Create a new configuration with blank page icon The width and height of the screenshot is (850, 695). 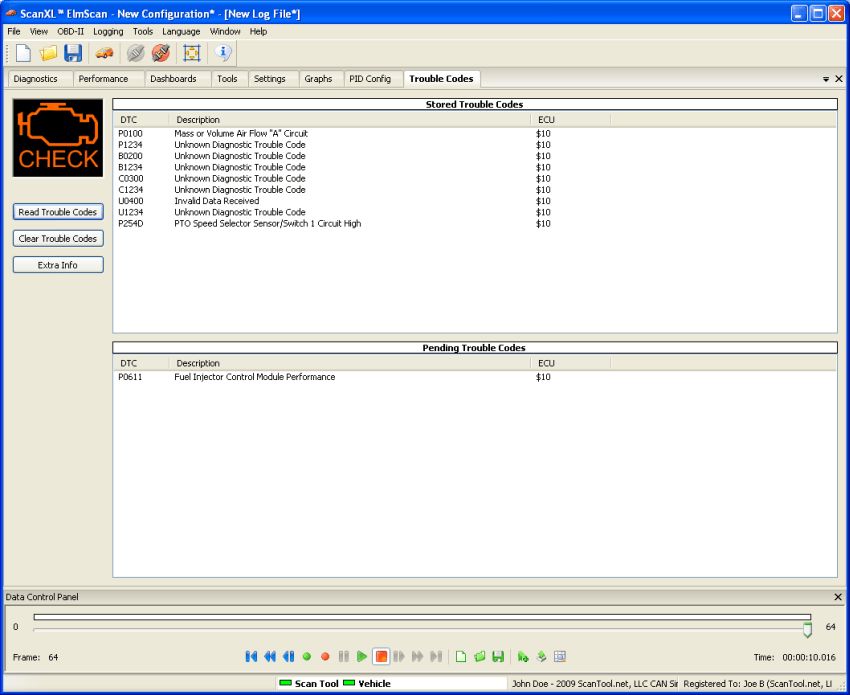pos(21,54)
